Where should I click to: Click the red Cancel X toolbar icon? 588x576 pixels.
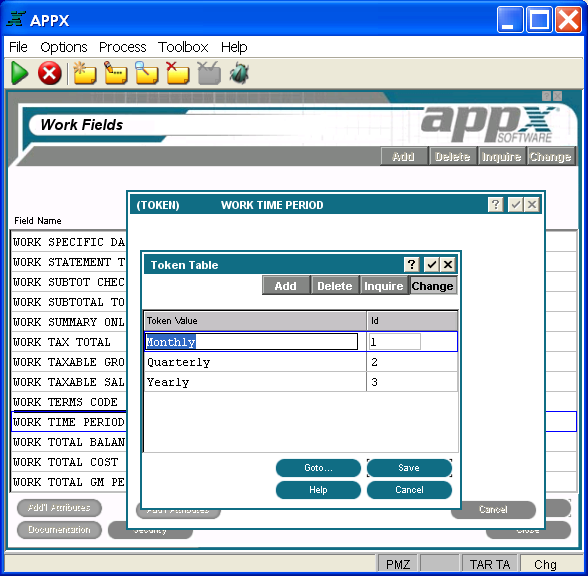(50, 73)
